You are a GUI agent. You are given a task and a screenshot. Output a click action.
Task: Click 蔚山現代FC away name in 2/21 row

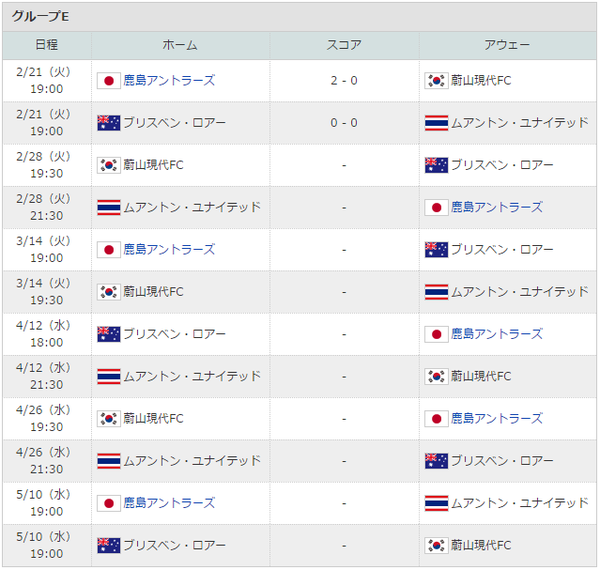coord(481,81)
